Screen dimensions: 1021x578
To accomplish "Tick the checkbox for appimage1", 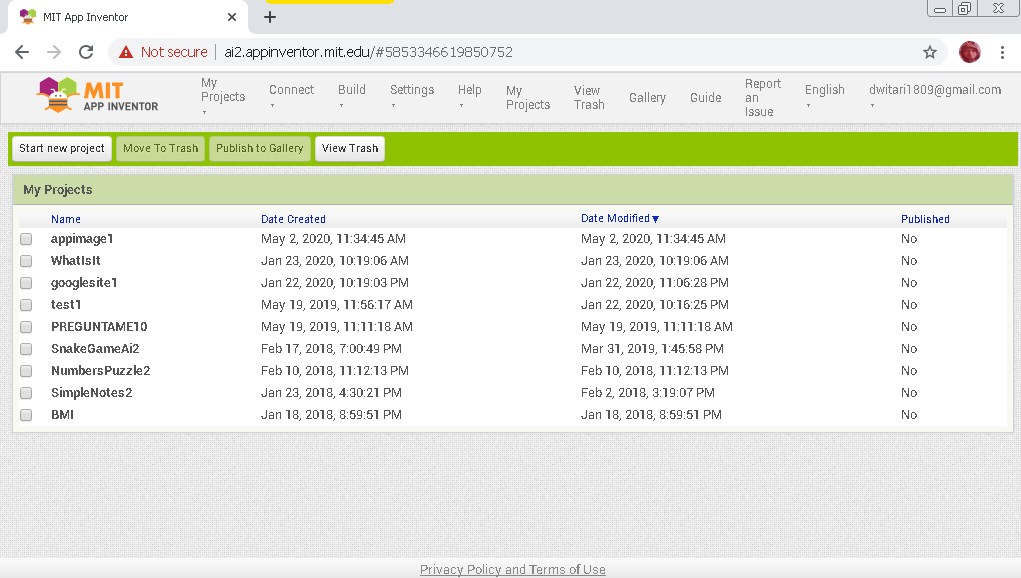I will coord(26,239).
